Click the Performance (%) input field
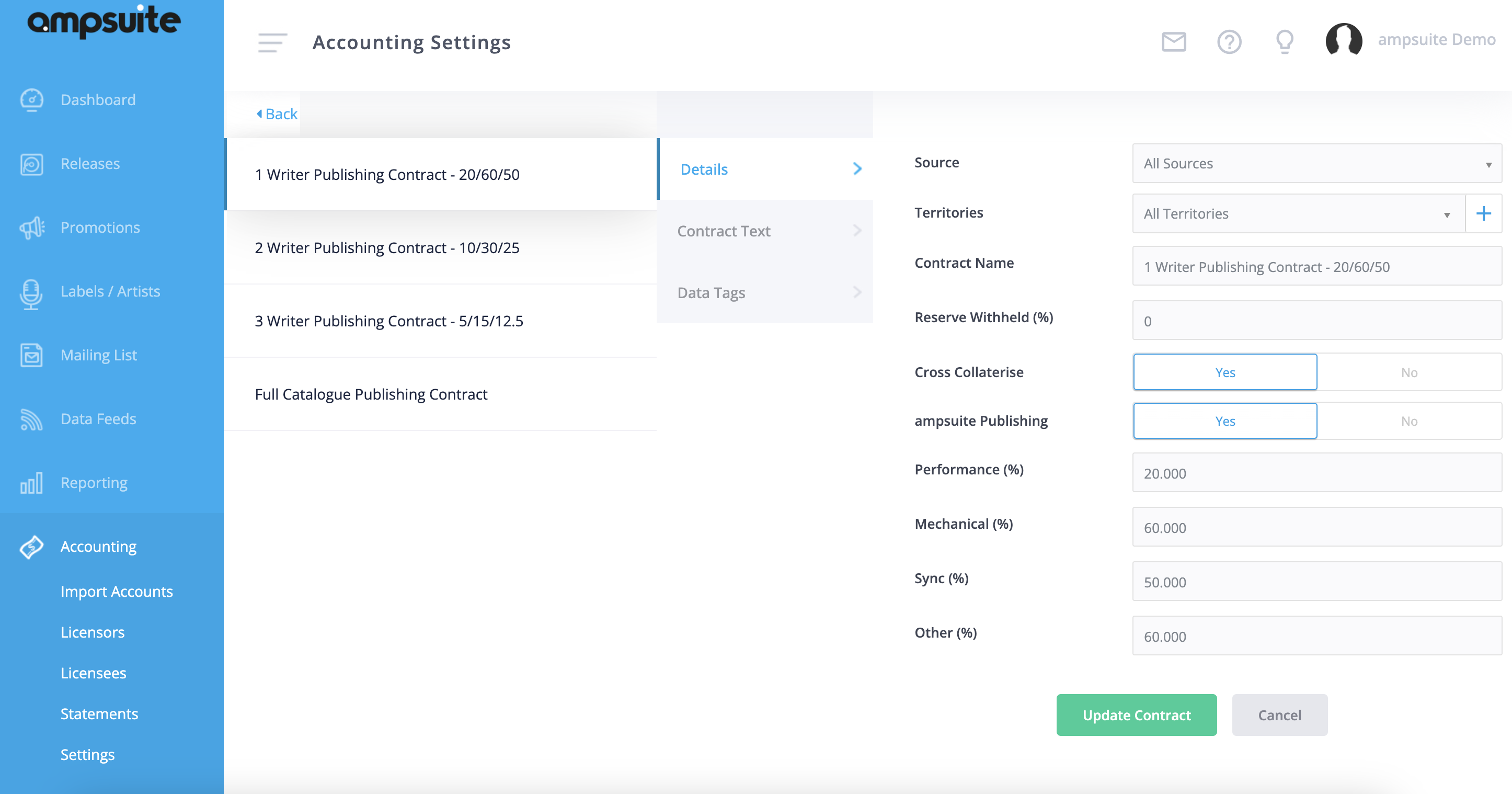Image resolution: width=1512 pixels, height=794 pixels. pyautogui.click(x=1316, y=473)
